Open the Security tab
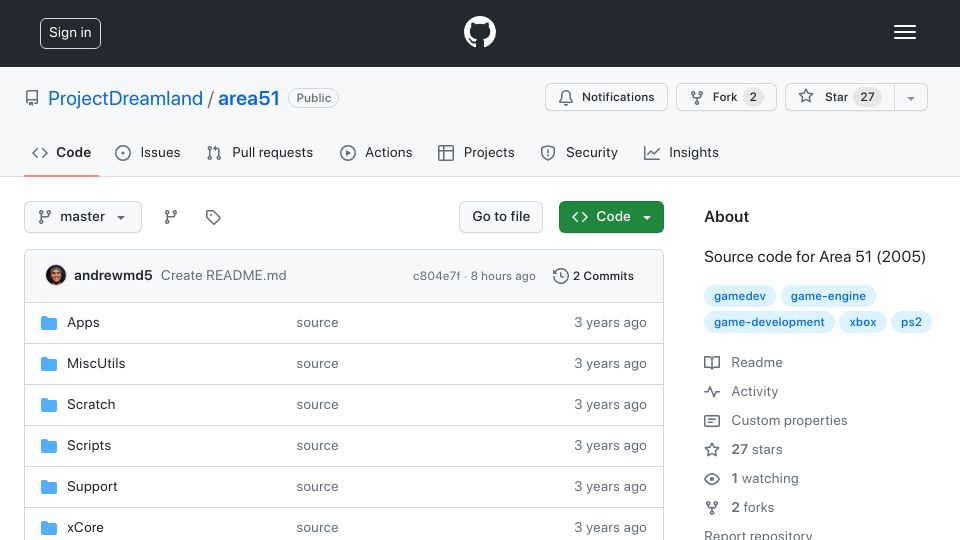Screen dimensions: 960x540 pos(579,152)
